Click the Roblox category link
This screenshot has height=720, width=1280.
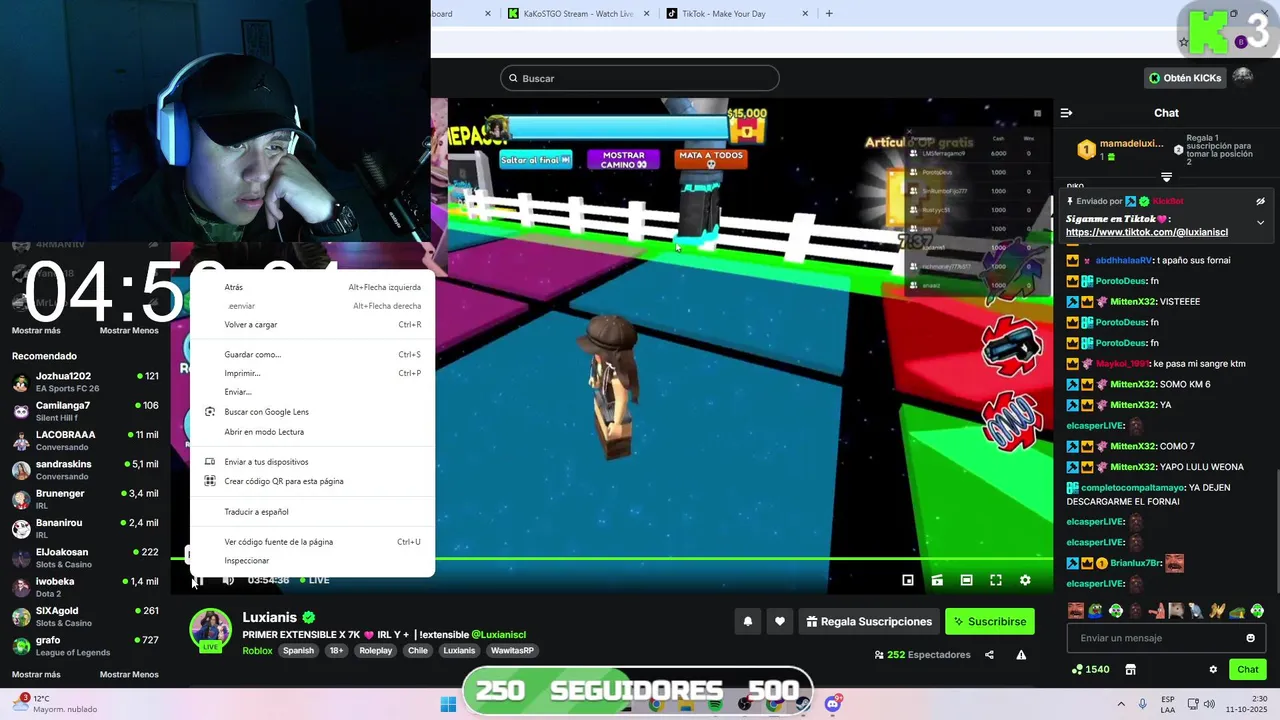tap(257, 651)
